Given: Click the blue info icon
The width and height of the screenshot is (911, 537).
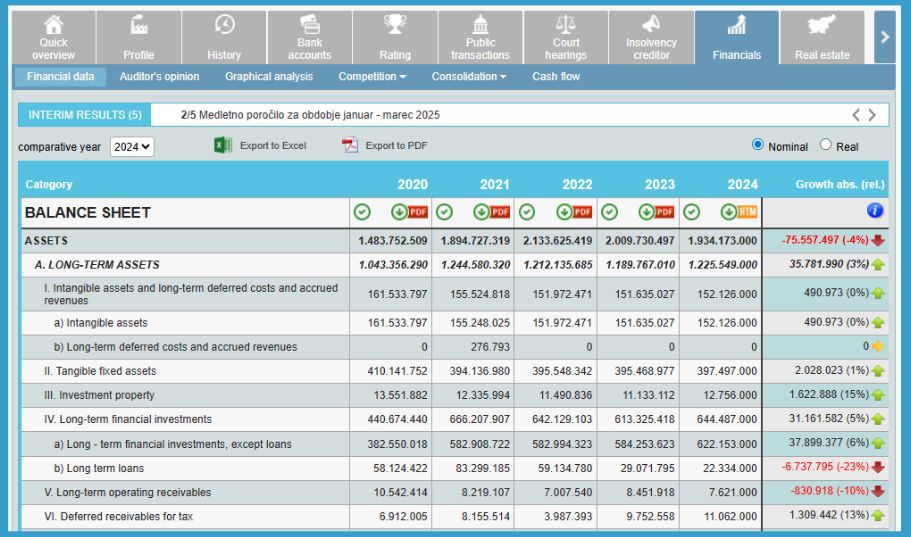Looking at the screenshot, I should pos(875,210).
